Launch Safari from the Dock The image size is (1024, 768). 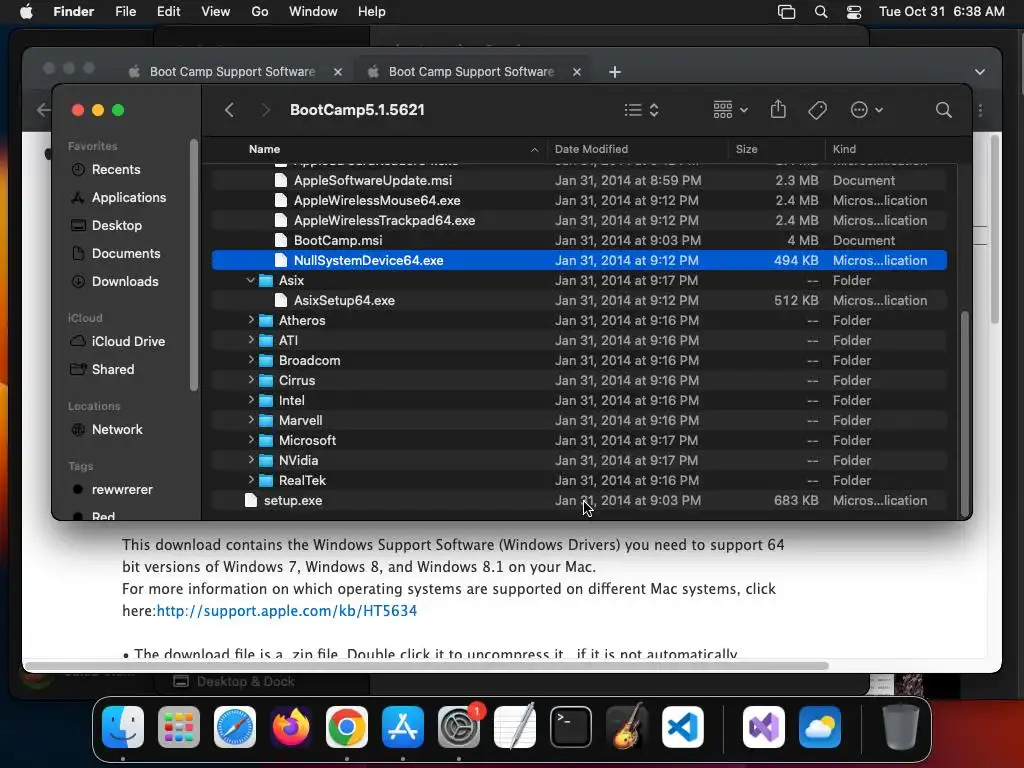pyautogui.click(x=235, y=727)
